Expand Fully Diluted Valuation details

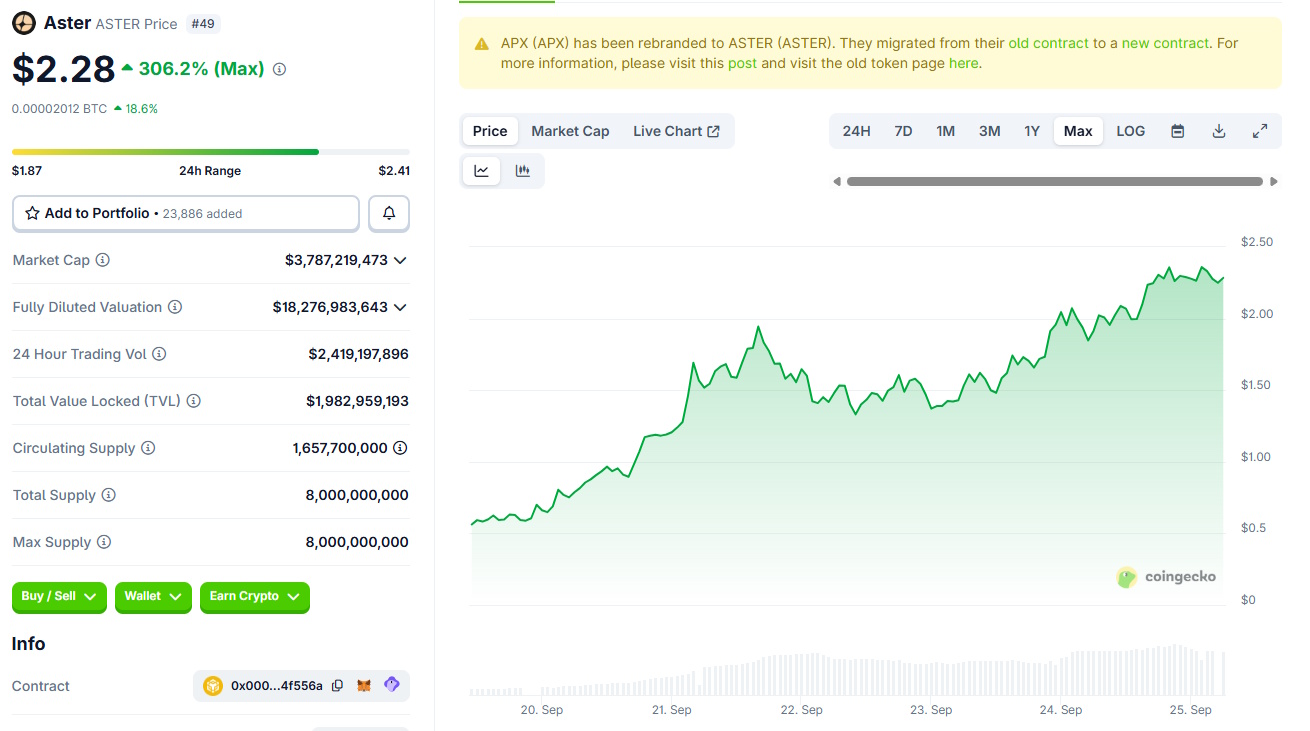pos(400,307)
